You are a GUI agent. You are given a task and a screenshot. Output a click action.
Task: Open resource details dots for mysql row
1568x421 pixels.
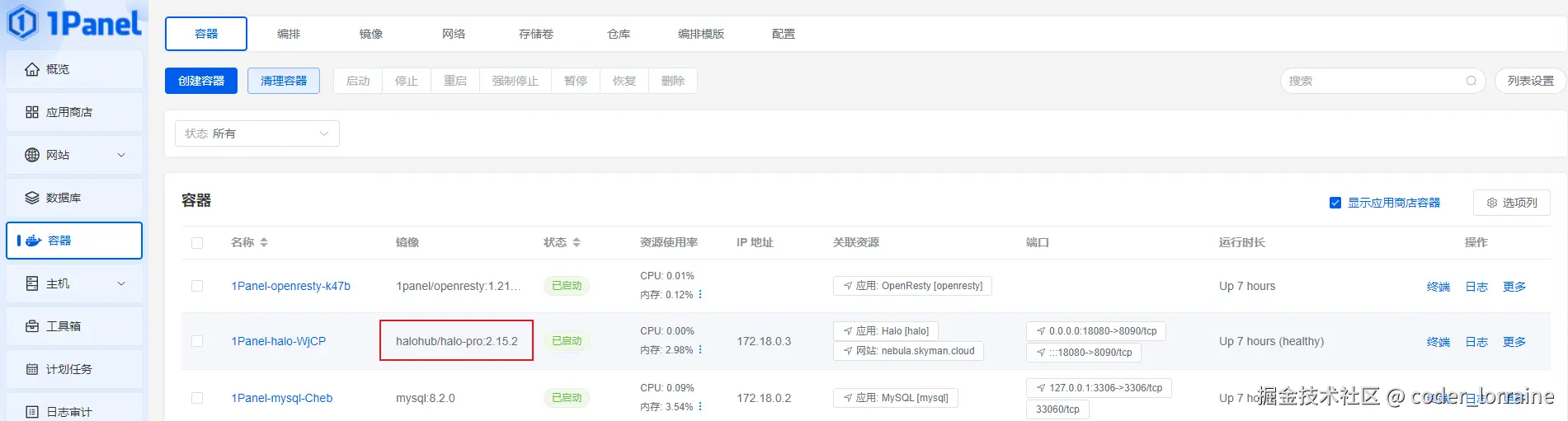[700, 407]
